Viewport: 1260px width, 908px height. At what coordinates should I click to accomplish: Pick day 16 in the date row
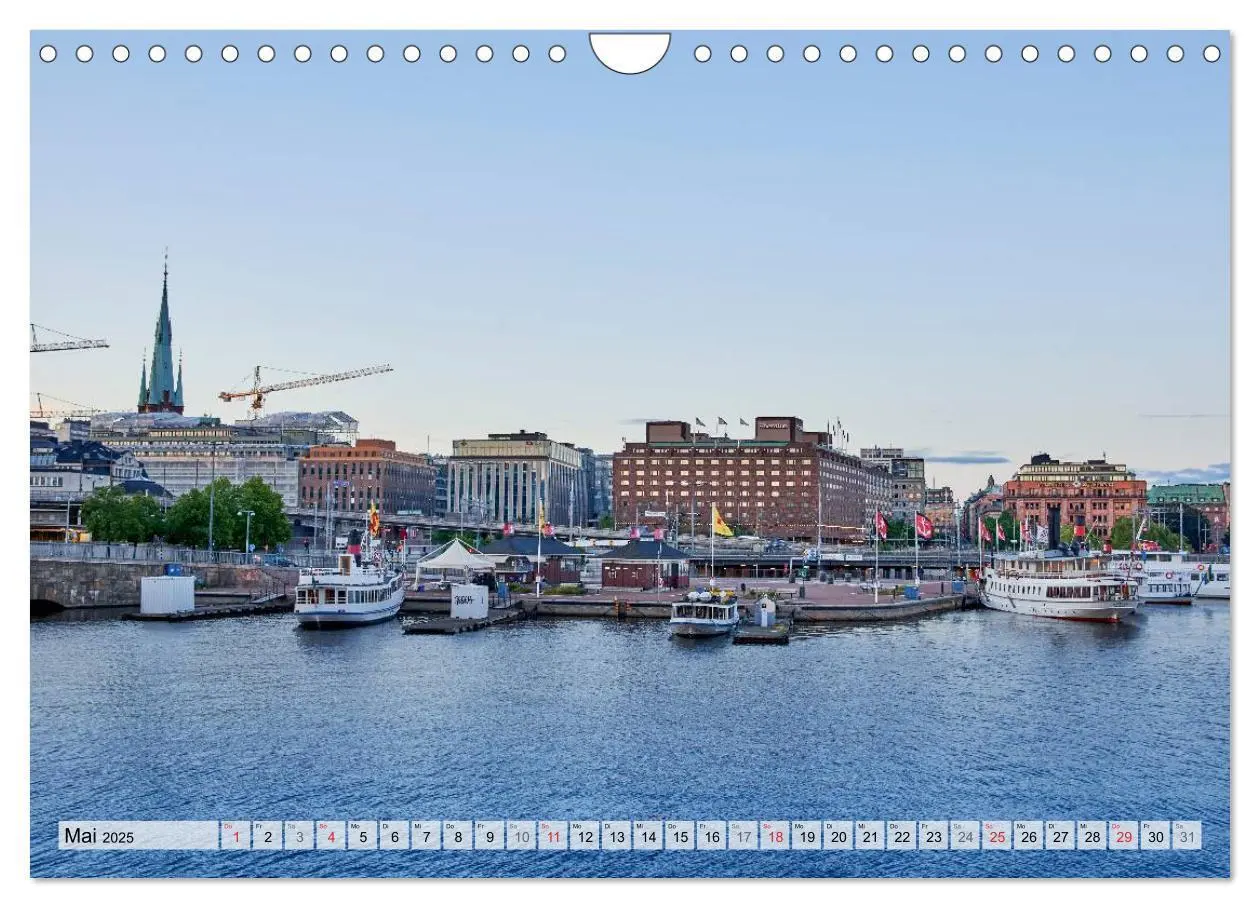pyautogui.click(x=712, y=836)
